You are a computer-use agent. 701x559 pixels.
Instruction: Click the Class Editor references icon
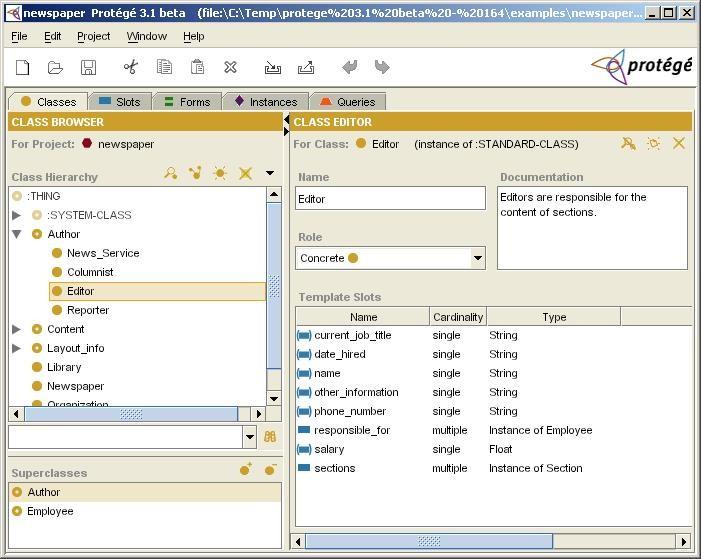pos(629,144)
